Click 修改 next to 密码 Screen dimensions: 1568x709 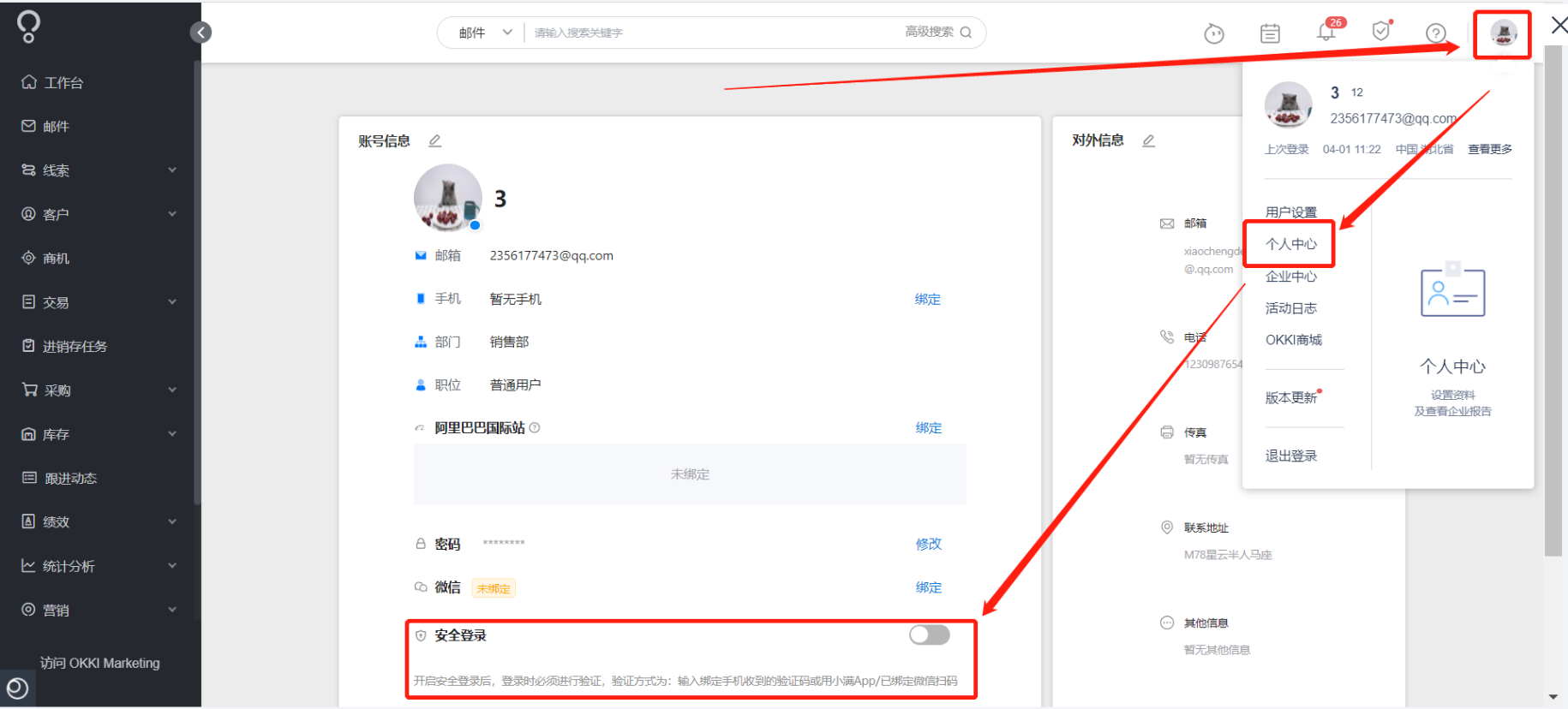(928, 544)
